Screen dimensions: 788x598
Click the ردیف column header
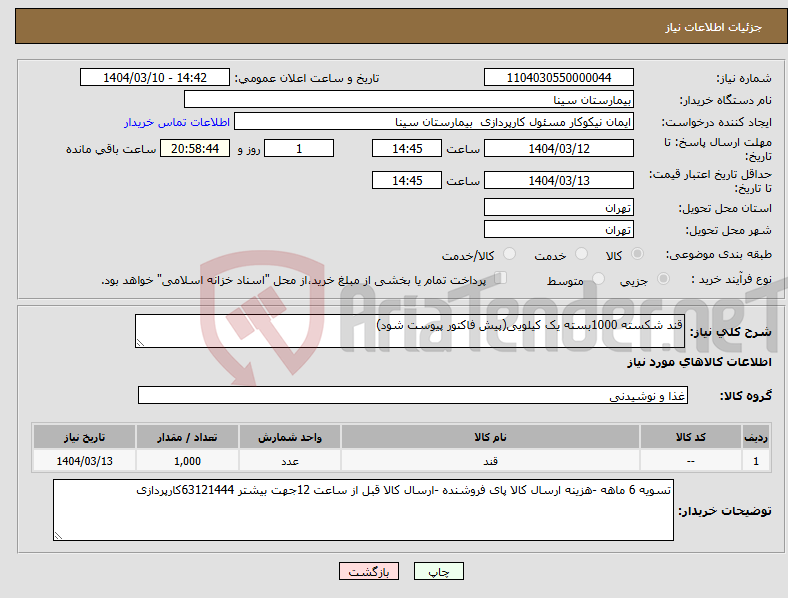click(756, 437)
